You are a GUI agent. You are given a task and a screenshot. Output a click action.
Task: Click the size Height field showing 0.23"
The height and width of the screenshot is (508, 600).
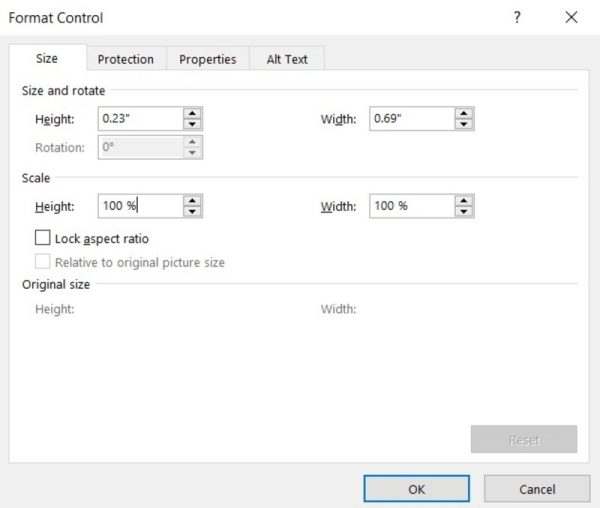pos(140,119)
